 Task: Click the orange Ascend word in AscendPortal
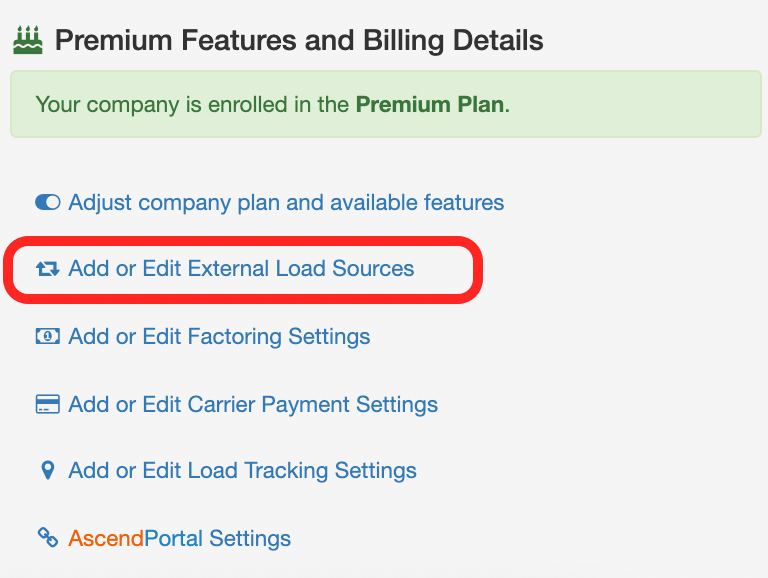tap(106, 538)
